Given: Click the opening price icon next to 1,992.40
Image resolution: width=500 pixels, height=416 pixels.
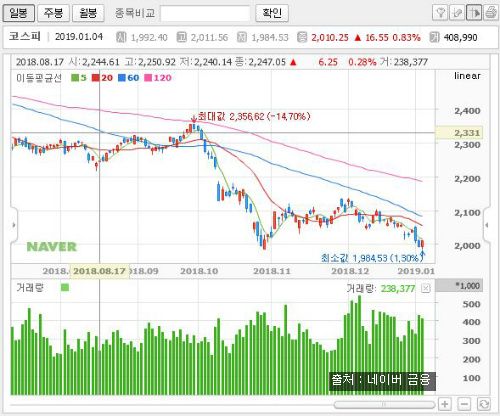Looking at the screenshot, I should click(x=121, y=37).
